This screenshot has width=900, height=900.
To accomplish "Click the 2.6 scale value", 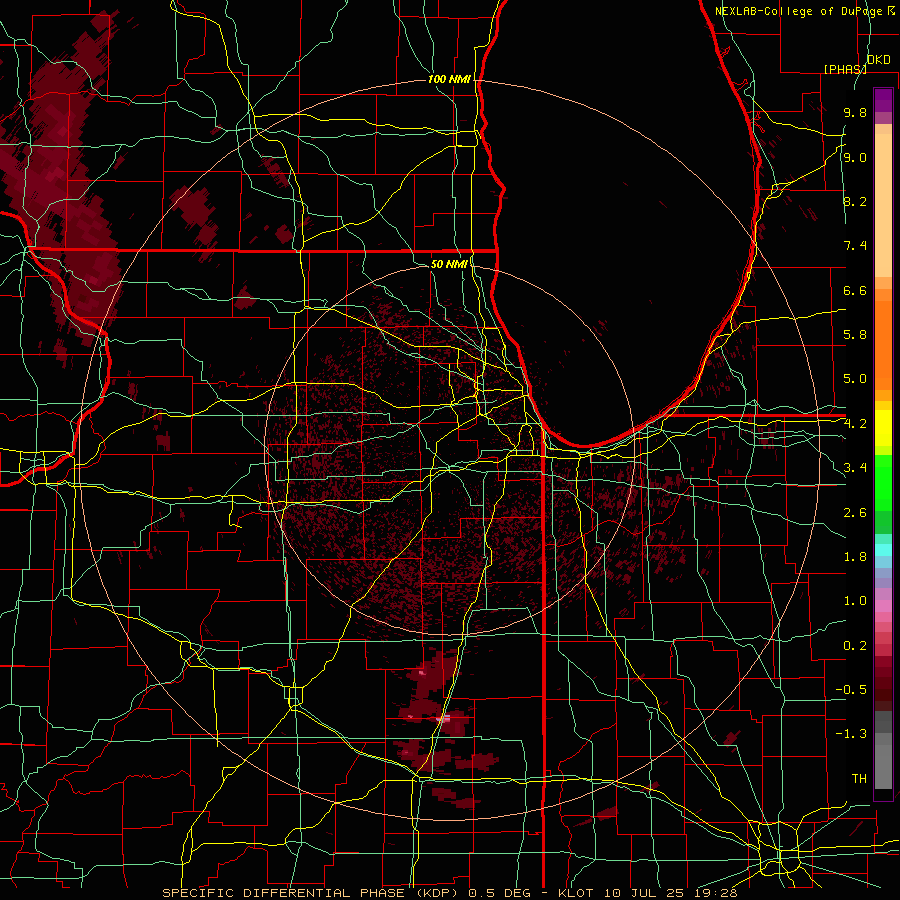I will (855, 513).
